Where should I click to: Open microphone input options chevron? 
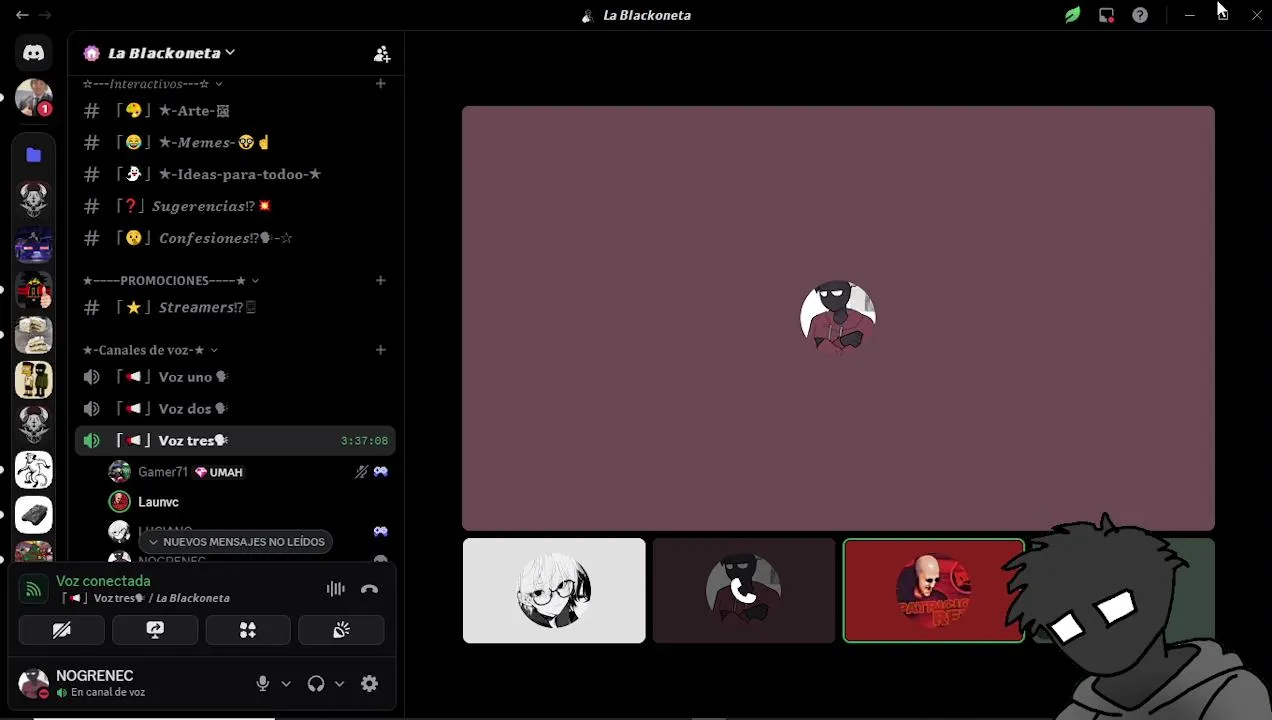[286, 684]
